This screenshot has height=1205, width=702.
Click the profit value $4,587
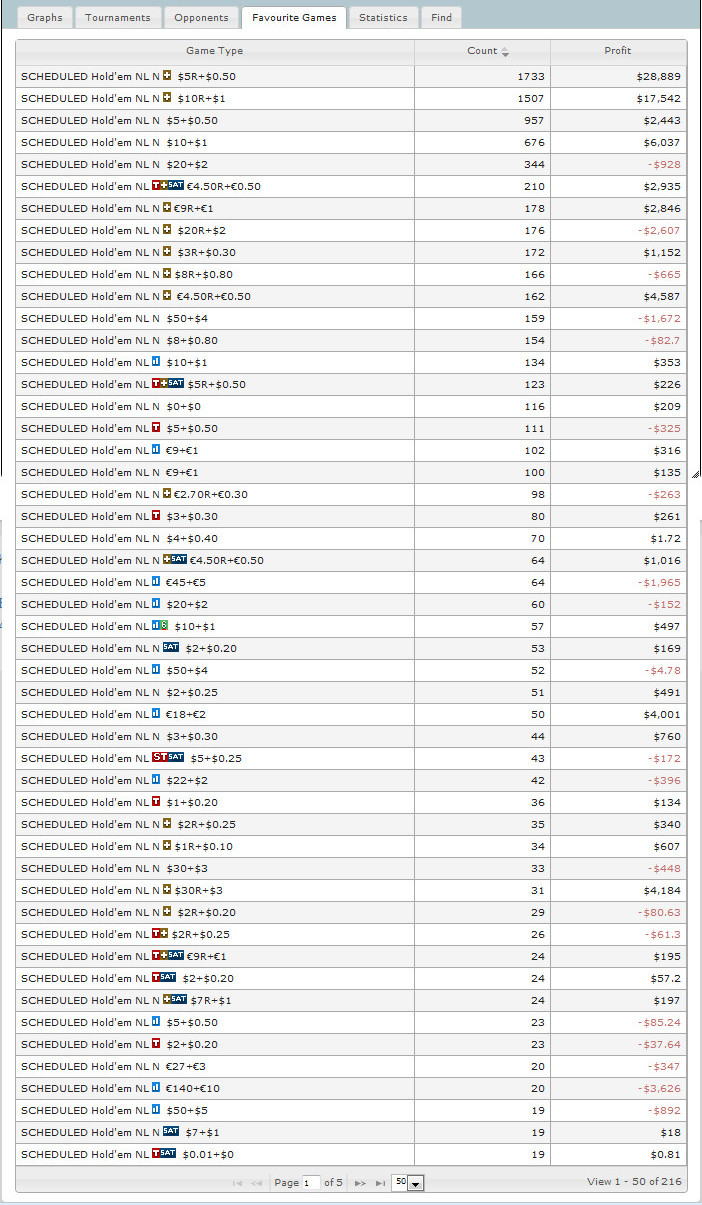point(662,296)
